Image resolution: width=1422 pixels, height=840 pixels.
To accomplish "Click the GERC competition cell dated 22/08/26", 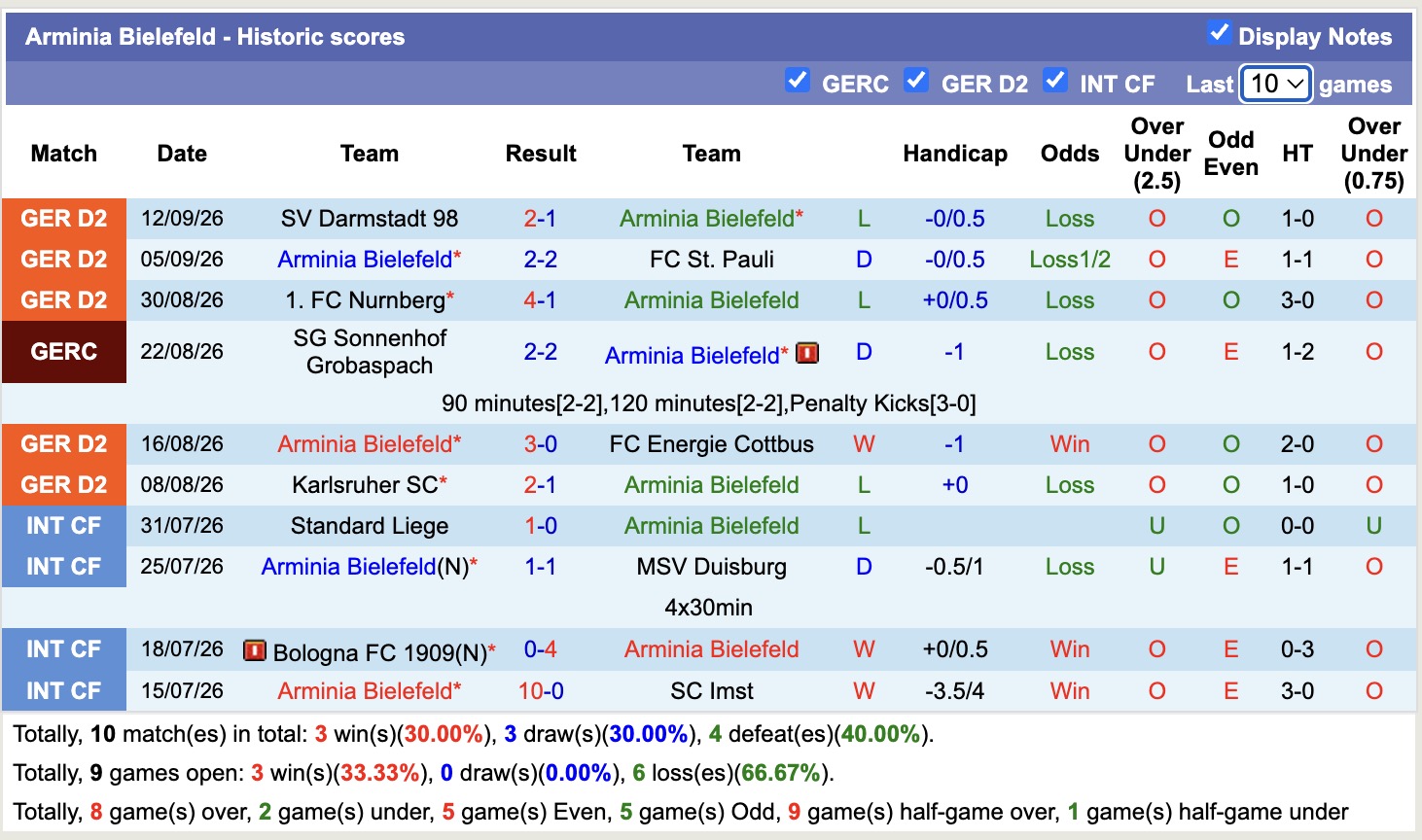I will 64,352.
